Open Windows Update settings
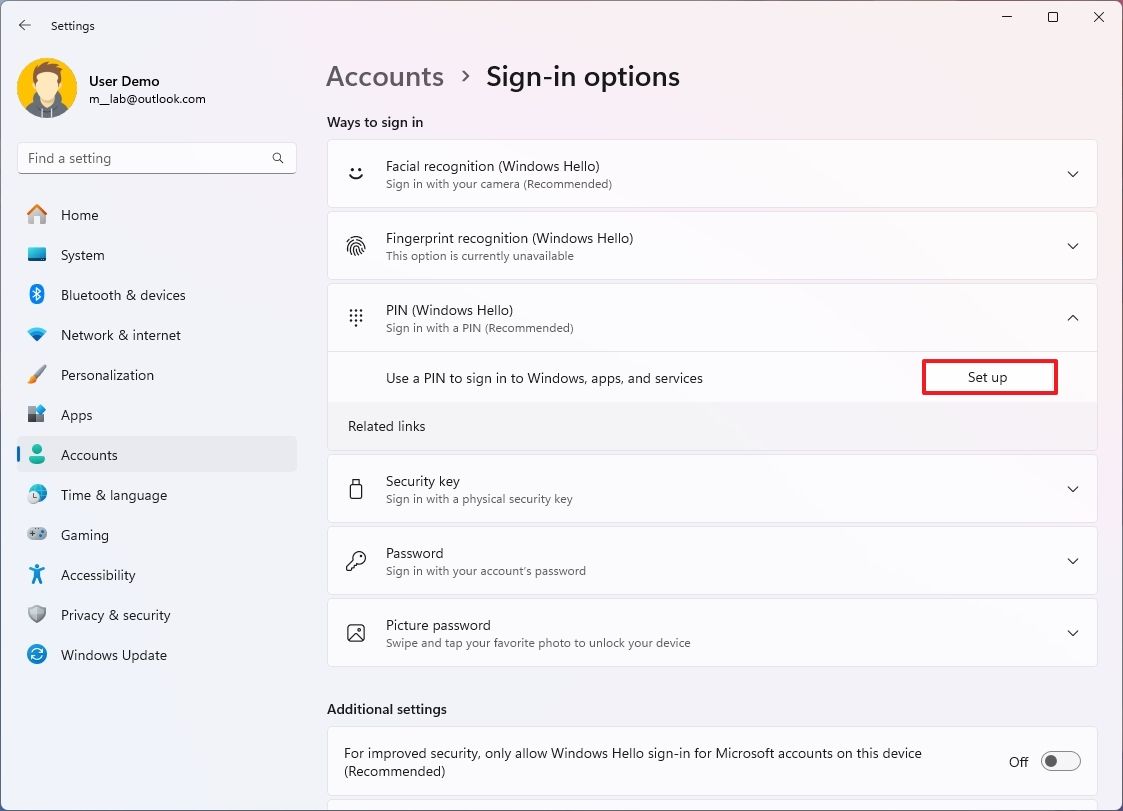Image resolution: width=1123 pixels, height=811 pixels. pos(113,655)
